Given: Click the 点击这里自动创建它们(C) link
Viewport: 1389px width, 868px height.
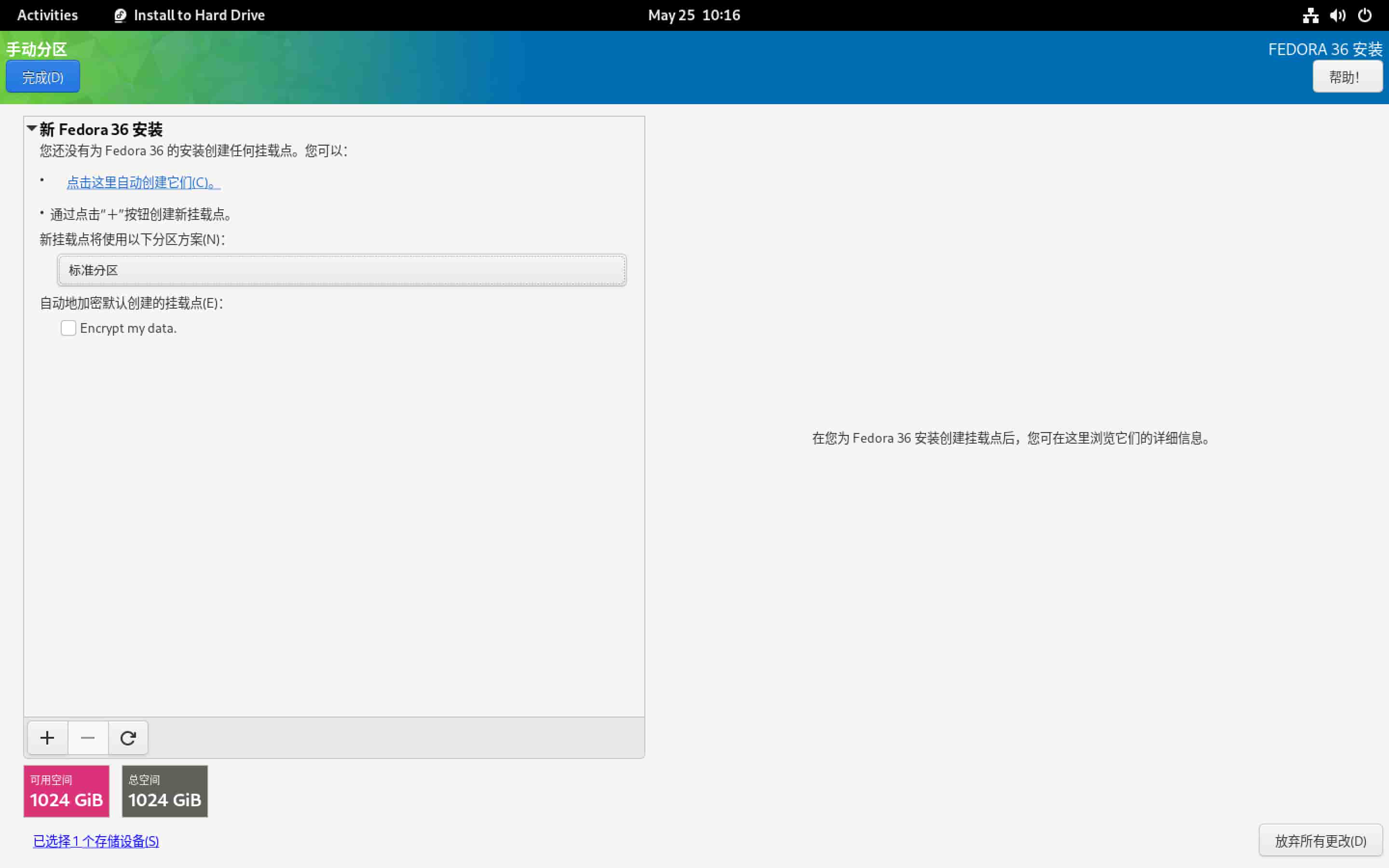Looking at the screenshot, I should [144, 183].
